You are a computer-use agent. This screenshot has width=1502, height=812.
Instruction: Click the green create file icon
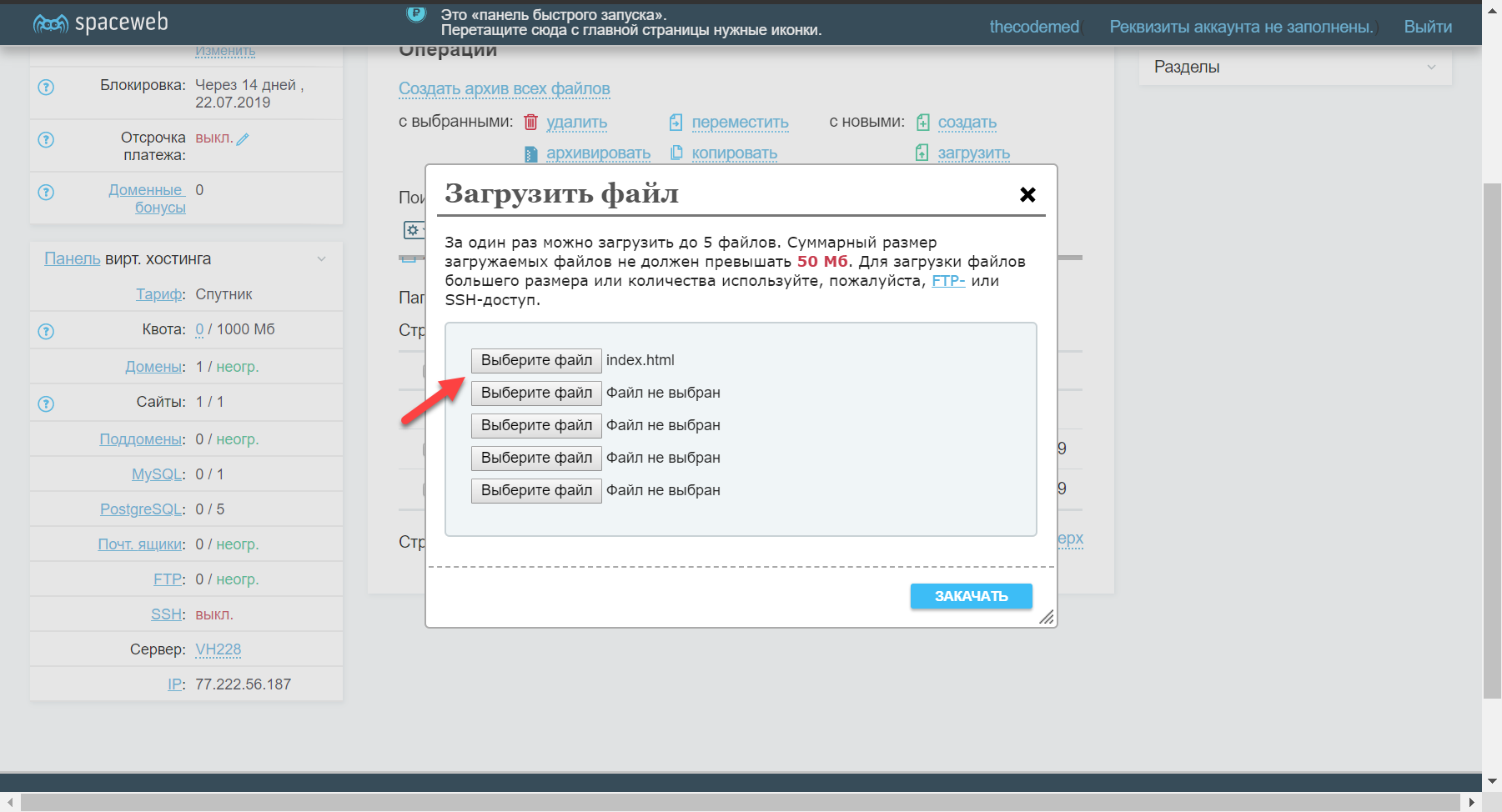coord(922,123)
